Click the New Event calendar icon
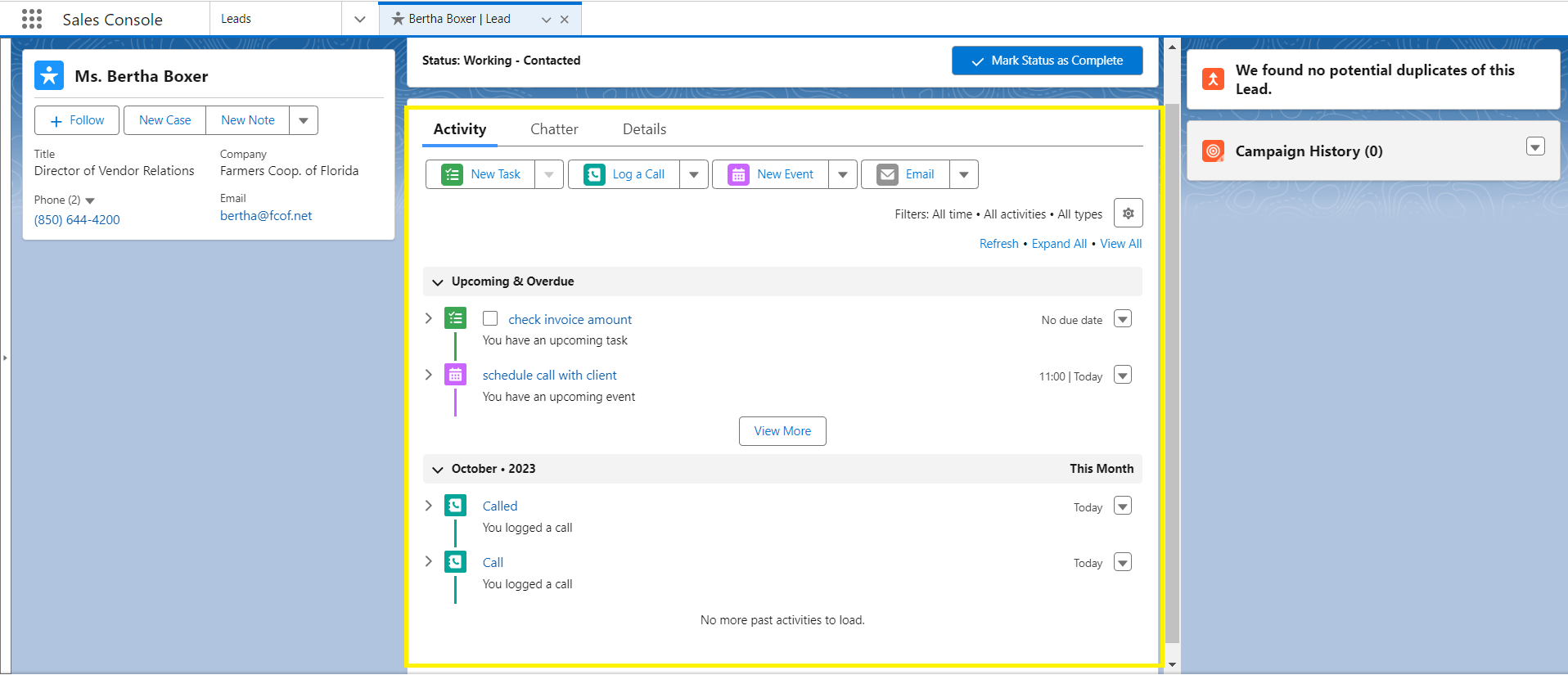The image size is (1568, 675). point(738,174)
